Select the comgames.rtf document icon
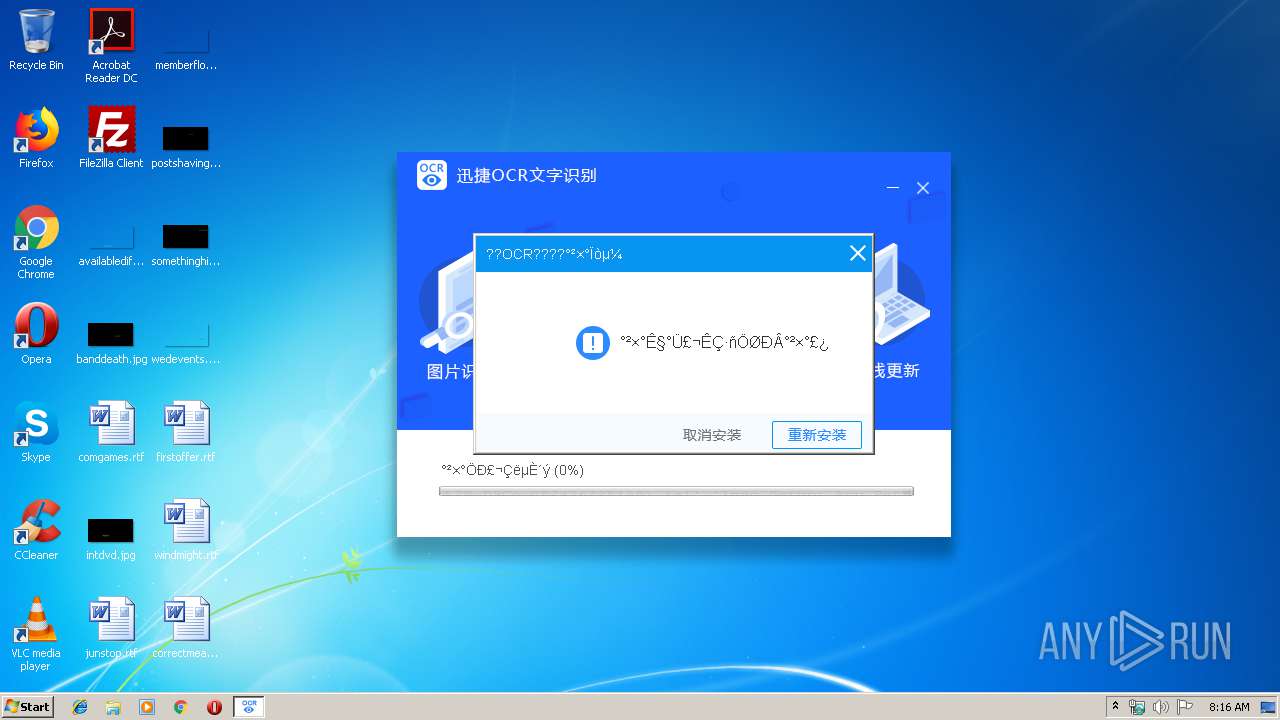Image resolution: width=1280 pixels, height=720 pixels. click(111, 432)
